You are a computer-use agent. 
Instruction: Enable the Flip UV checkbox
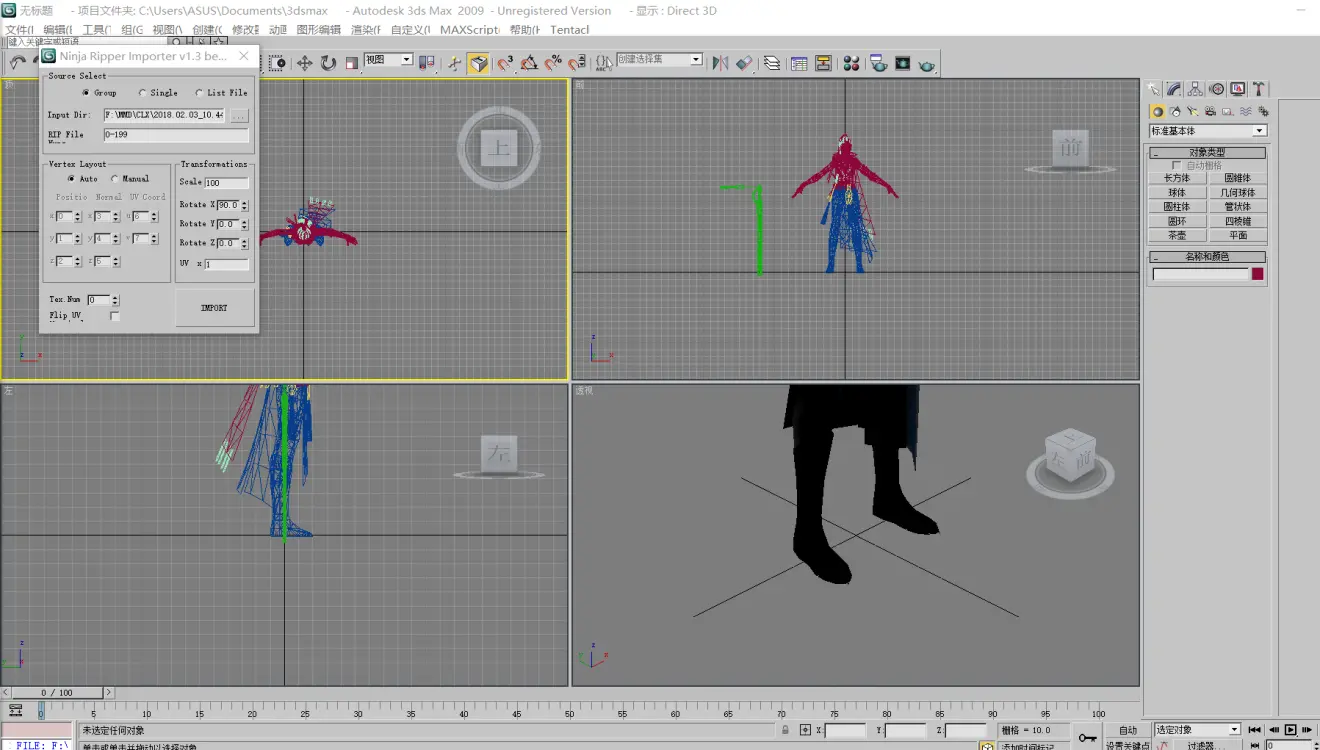pos(114,316)
